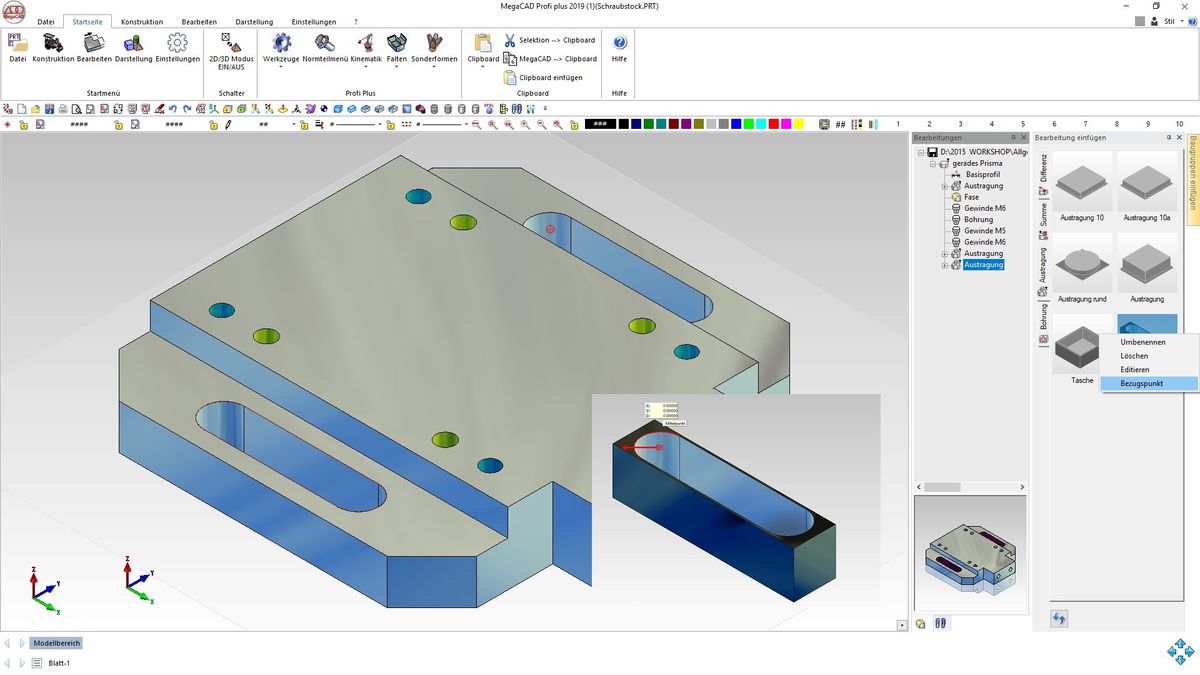Switch to the Bearbeiten ribbon tab
The height and width of the screenshot is (675, 1200).
pyautogui.click(x=199, y=21)
